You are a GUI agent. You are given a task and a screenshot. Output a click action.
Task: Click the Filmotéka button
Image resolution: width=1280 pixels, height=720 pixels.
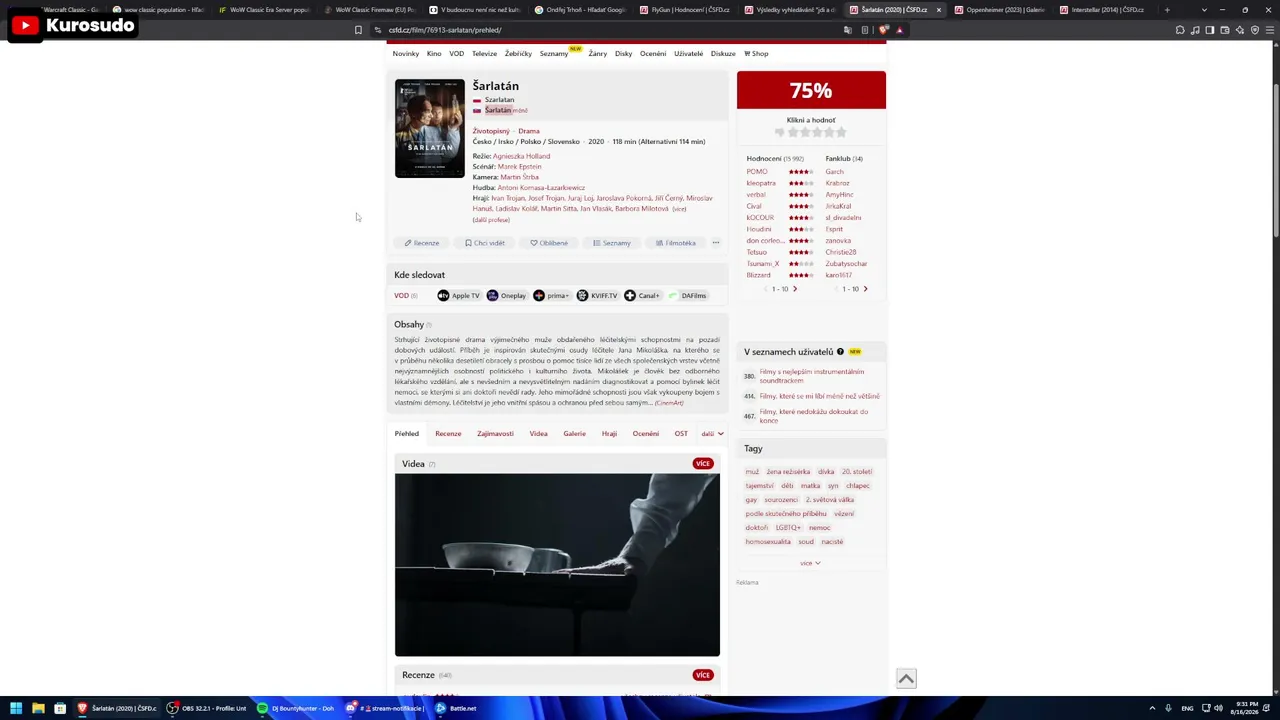(676, 243)
